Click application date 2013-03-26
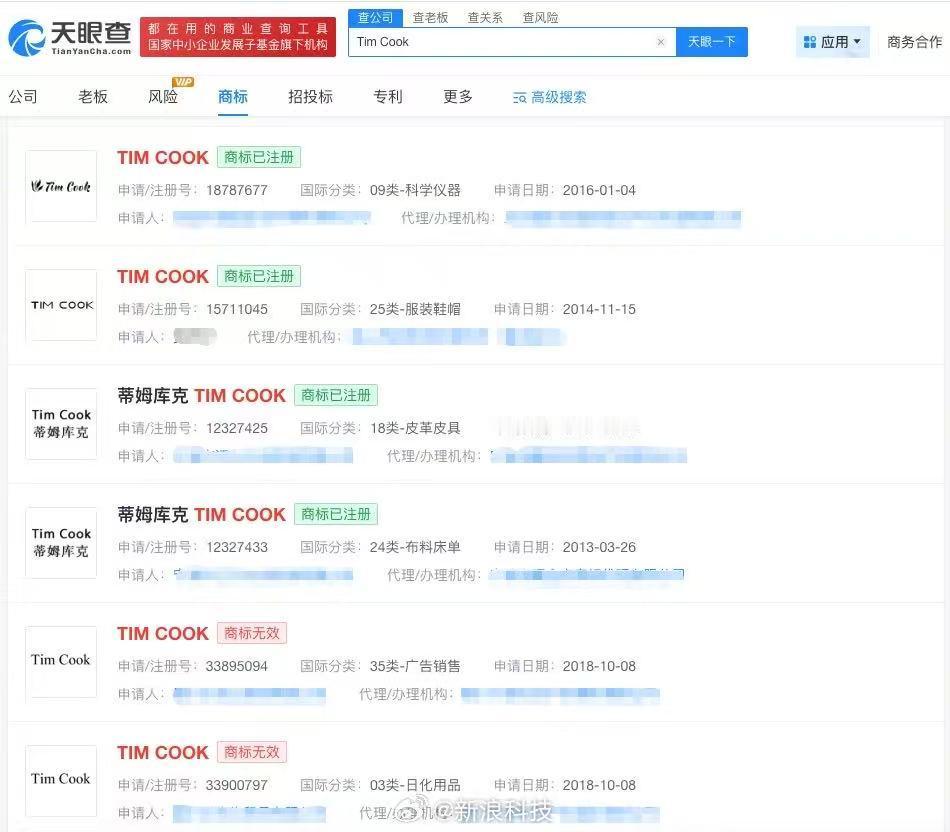 [599, 547]
